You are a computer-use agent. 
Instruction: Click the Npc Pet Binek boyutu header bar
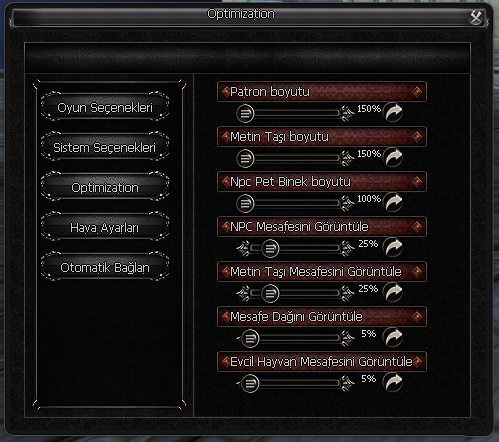coord(322,182)
